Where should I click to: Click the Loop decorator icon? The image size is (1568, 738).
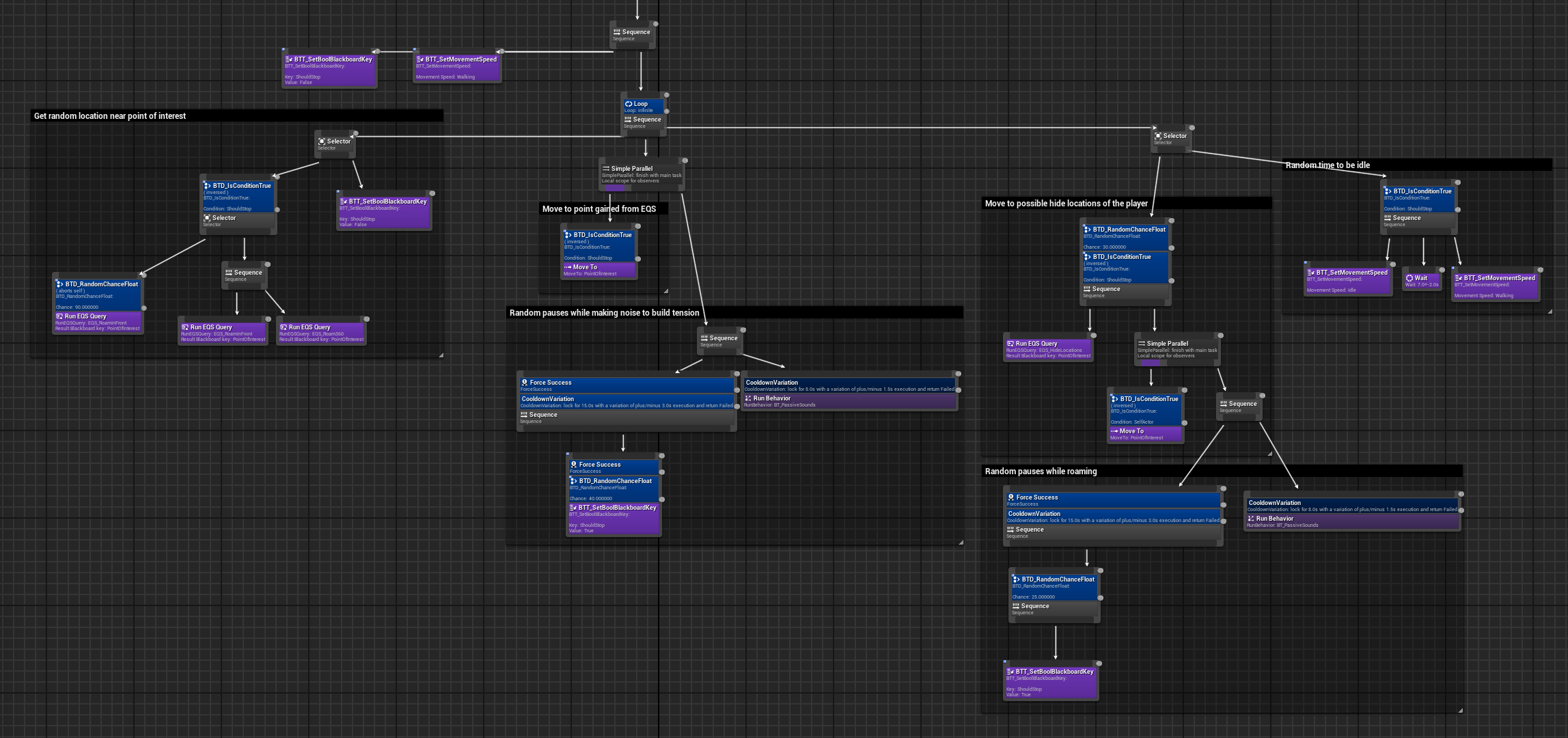click(x=629, y=104)
